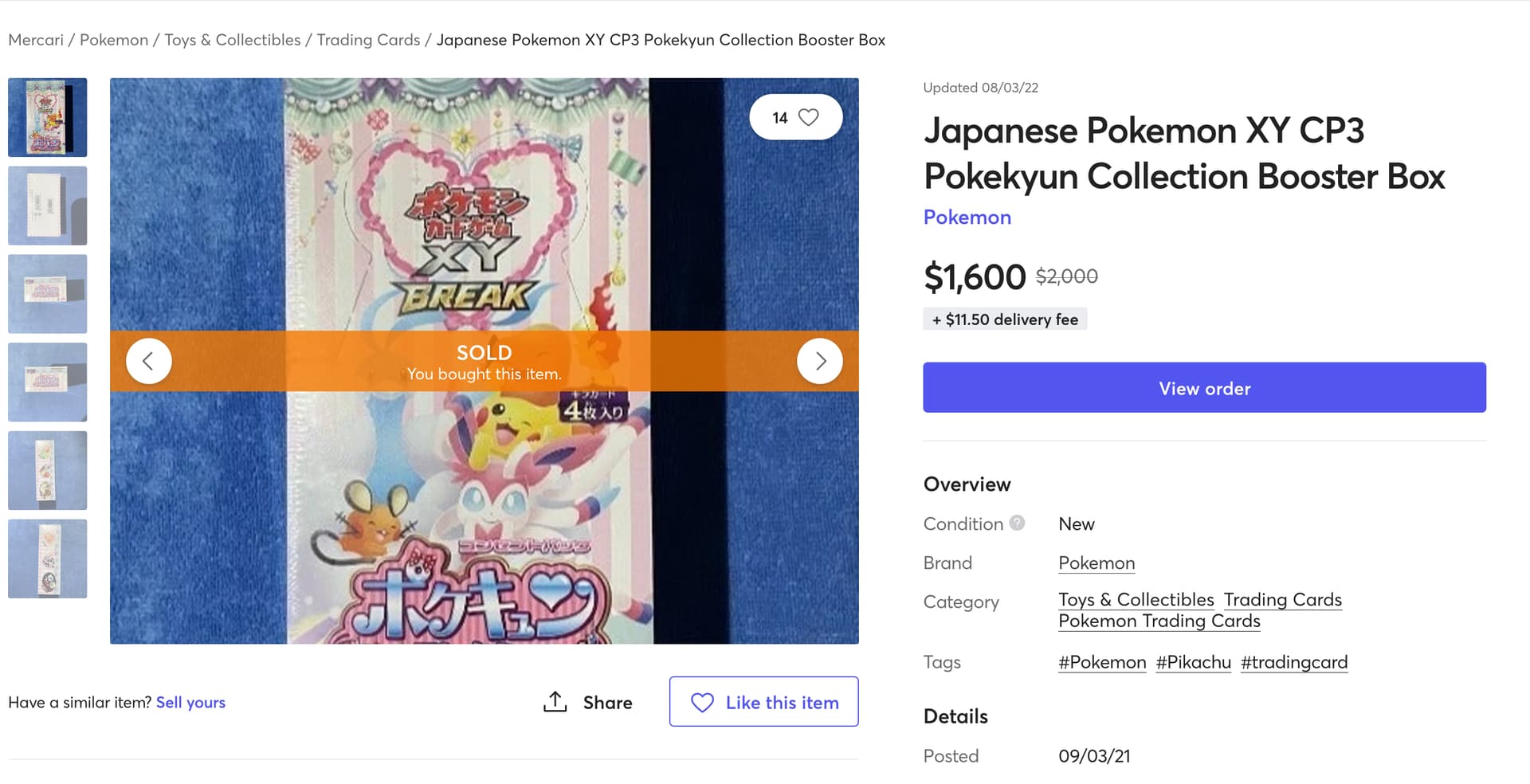
Task: Open the View order button
Action: [1204, 388]
